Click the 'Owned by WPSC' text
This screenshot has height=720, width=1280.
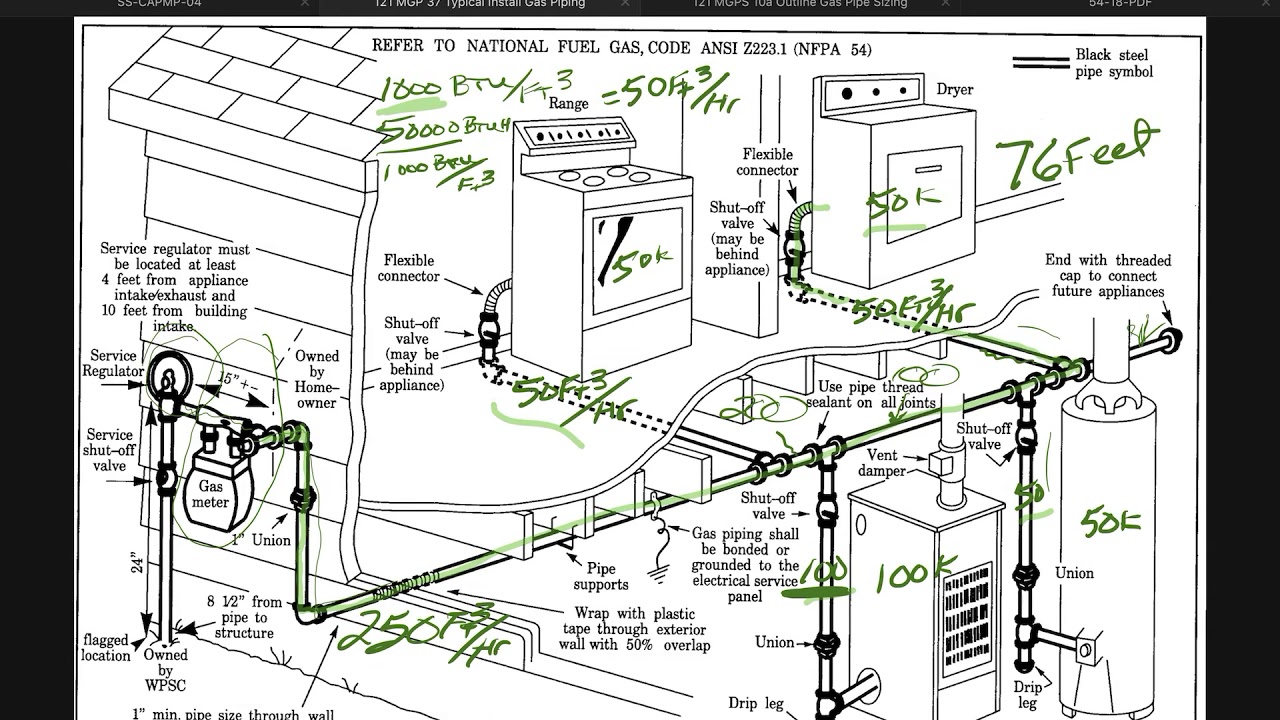click(x=165, y=671)
